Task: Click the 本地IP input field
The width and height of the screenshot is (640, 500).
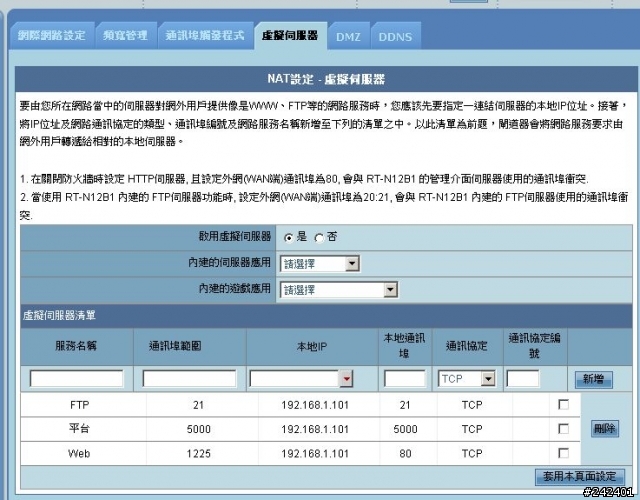Action: [x=294, y=378]
